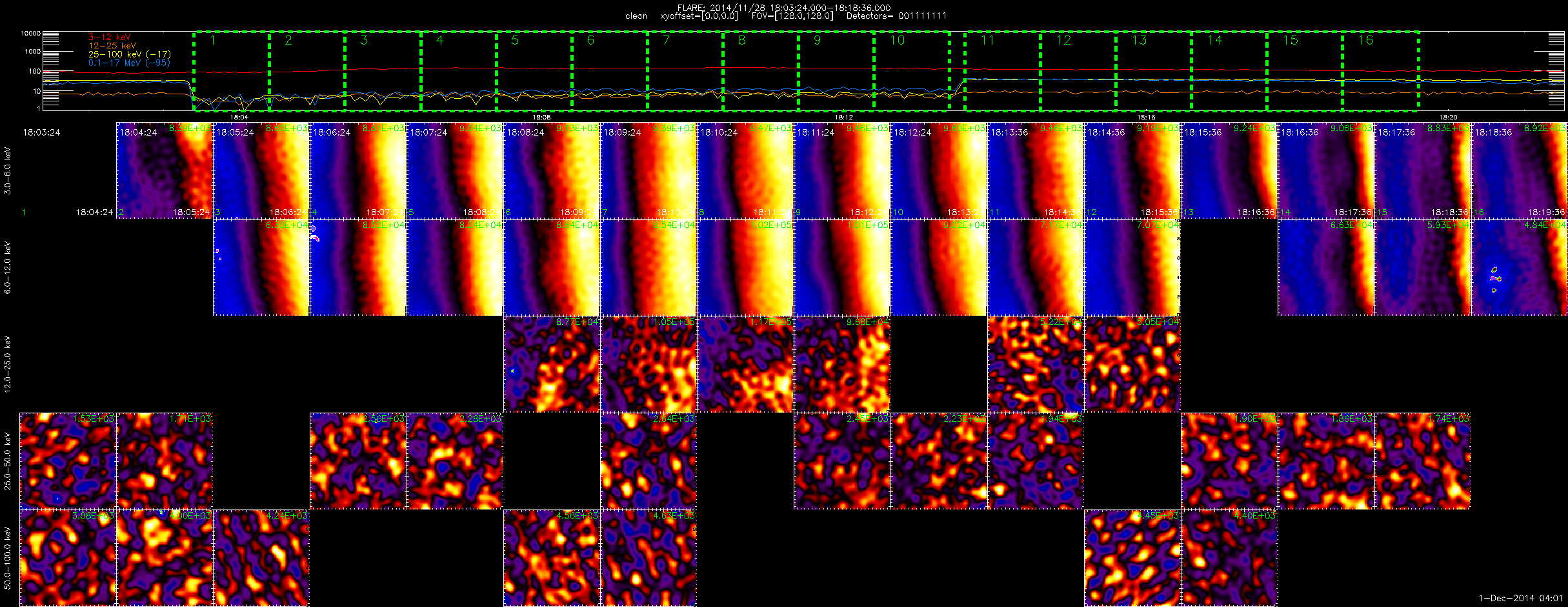Open the 6-12 keV image labeled 9.54E+04
This screenshot has width=1568, height=607.
648,267
